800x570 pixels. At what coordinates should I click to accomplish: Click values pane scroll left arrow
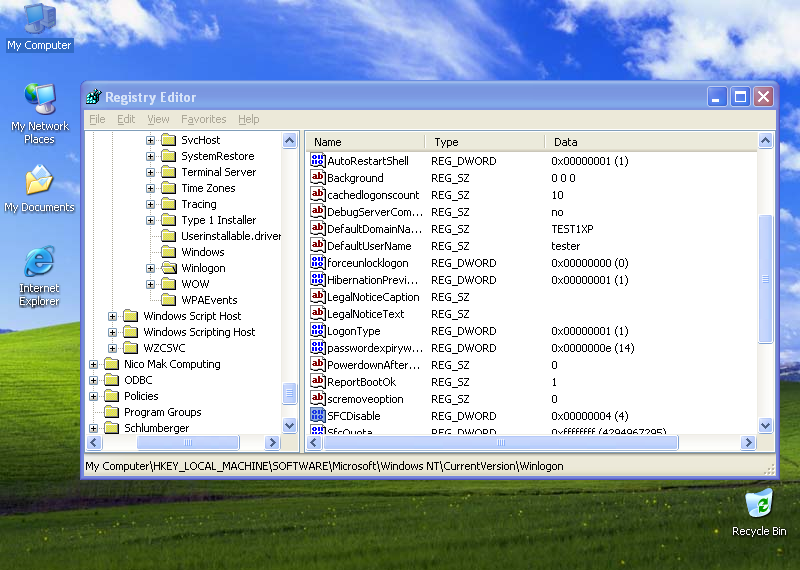click(x=314, y=442)
